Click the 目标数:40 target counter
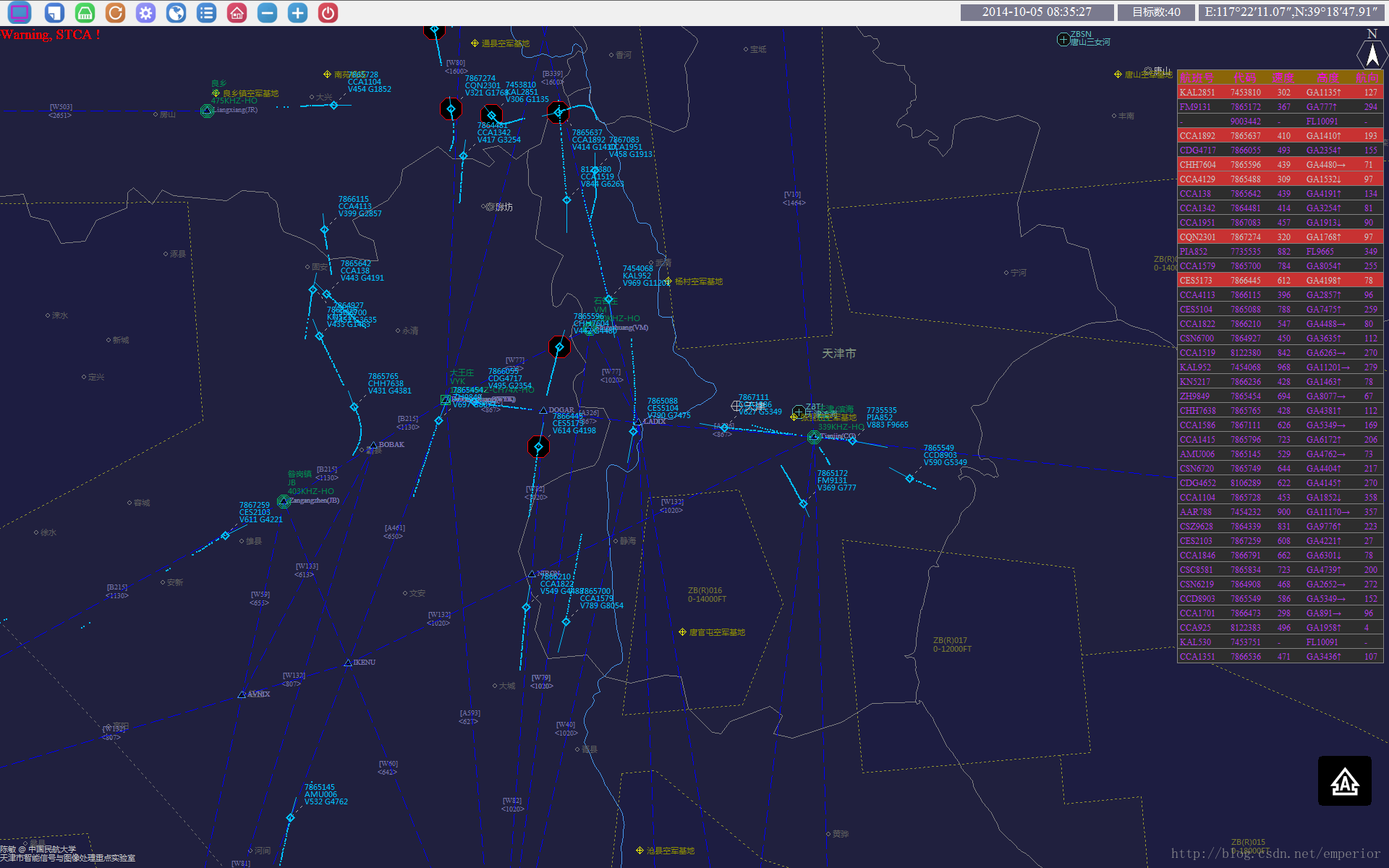The width and height of the screenshot is (1389, 868). click(1156, 12)
